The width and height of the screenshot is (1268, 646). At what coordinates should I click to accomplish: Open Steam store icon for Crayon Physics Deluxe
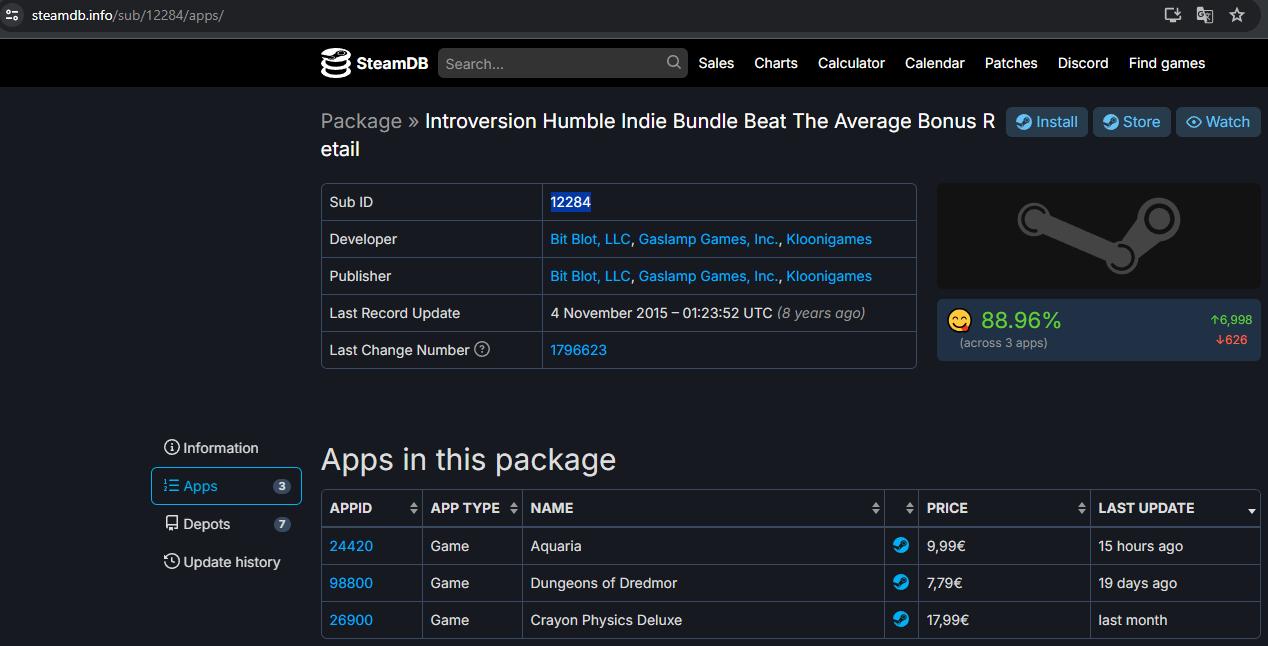click(901, 620)
